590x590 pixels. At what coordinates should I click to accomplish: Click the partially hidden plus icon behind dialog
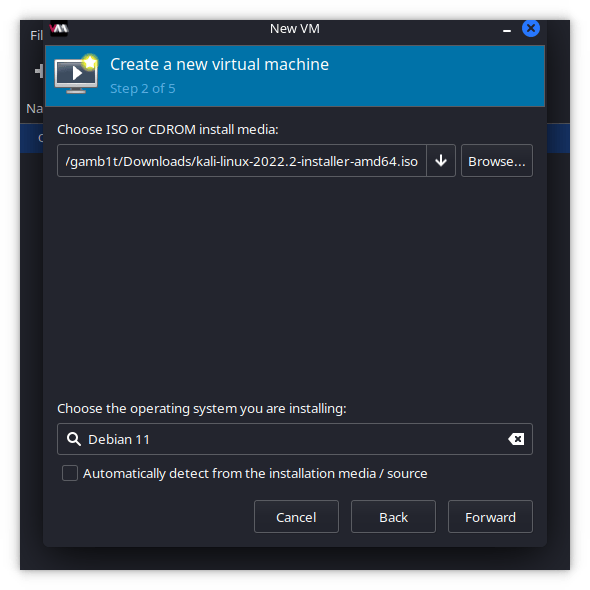tap(39, 71)
